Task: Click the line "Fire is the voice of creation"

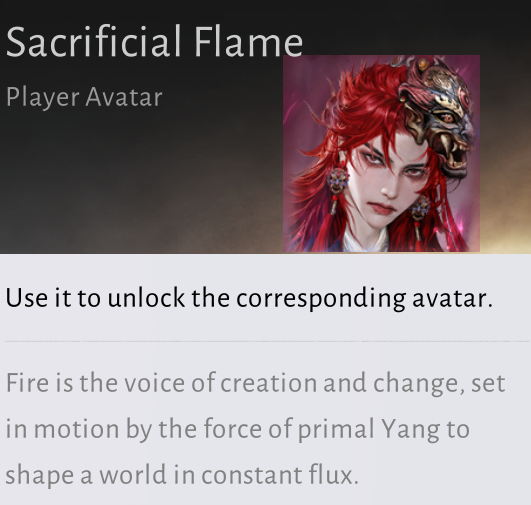Action: pos(162,382)
